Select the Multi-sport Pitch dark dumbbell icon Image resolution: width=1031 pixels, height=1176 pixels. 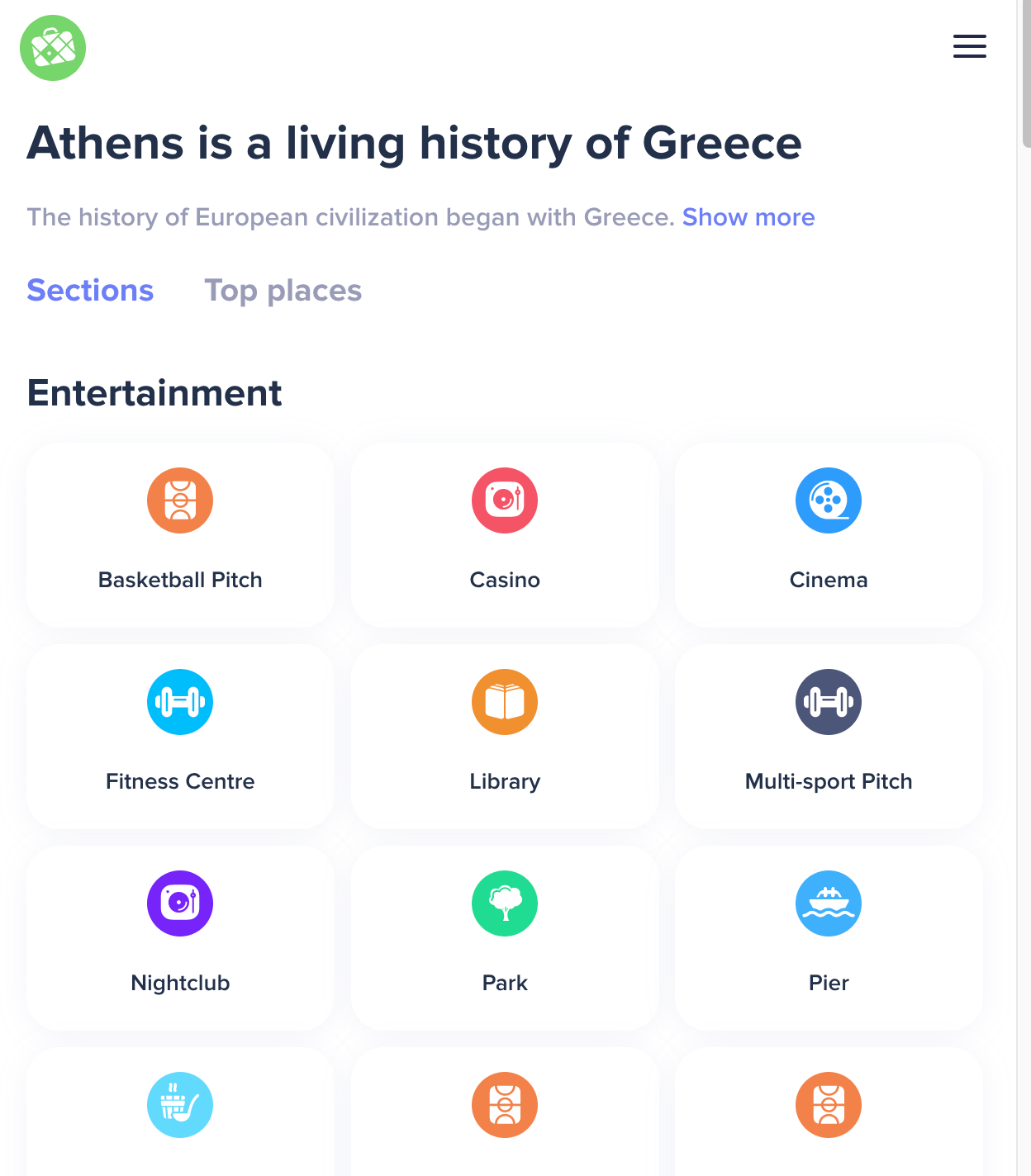[x=829, y=702]
